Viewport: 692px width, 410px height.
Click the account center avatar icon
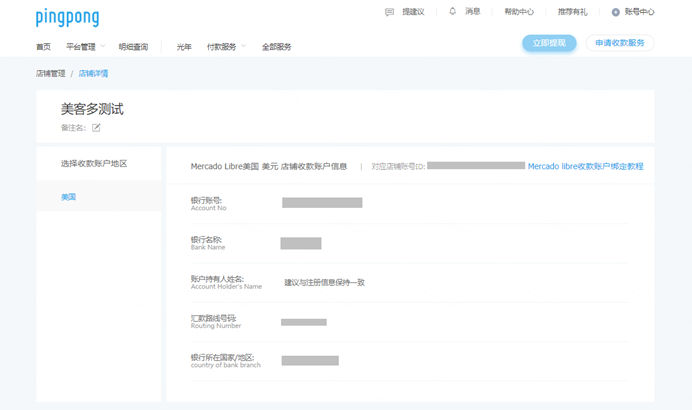(x=616, y=12)
